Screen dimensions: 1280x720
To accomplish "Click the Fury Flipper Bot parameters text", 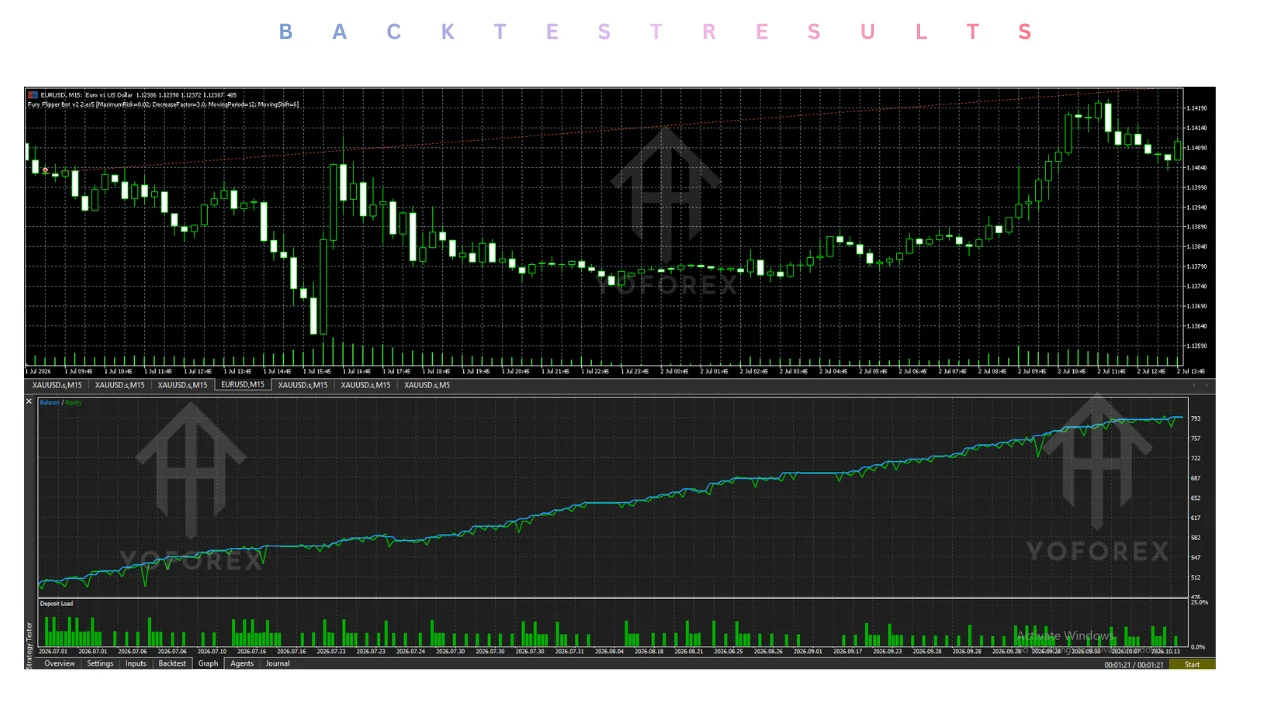I will pos(163,104).
